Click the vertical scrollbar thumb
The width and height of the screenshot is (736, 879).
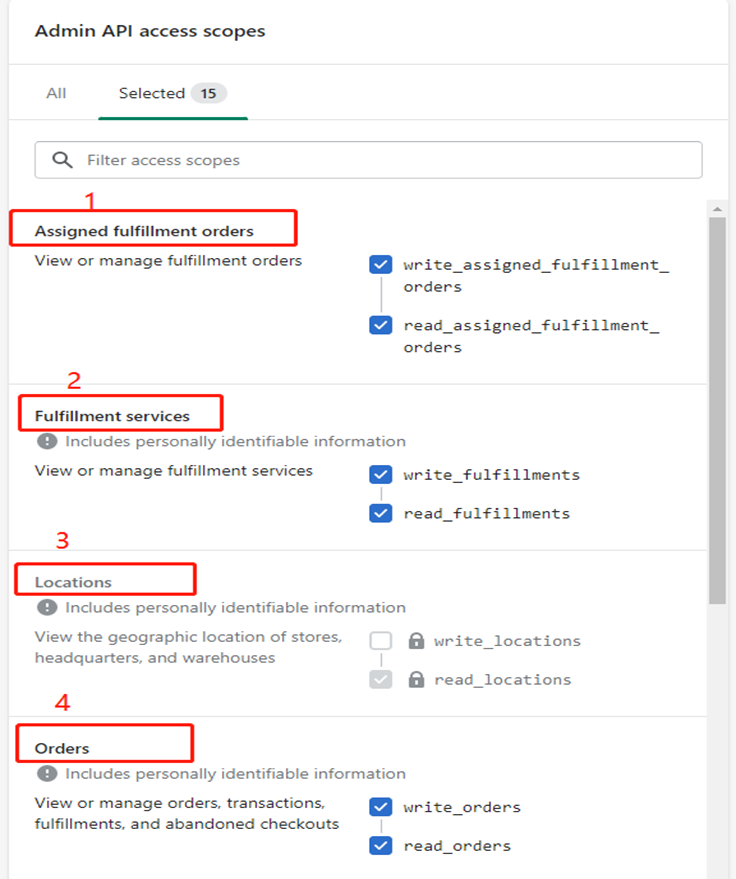click(717, 410)
